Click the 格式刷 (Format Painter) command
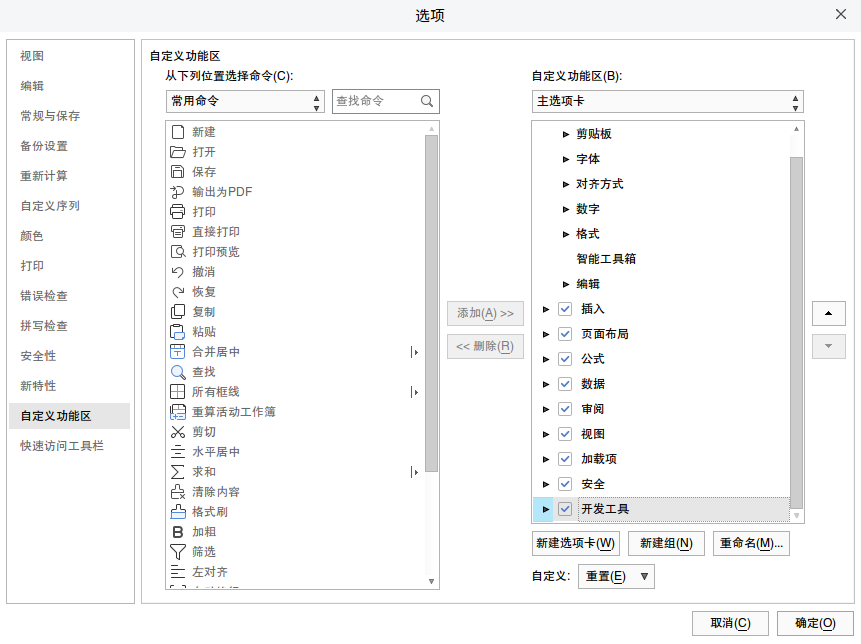 178,511
